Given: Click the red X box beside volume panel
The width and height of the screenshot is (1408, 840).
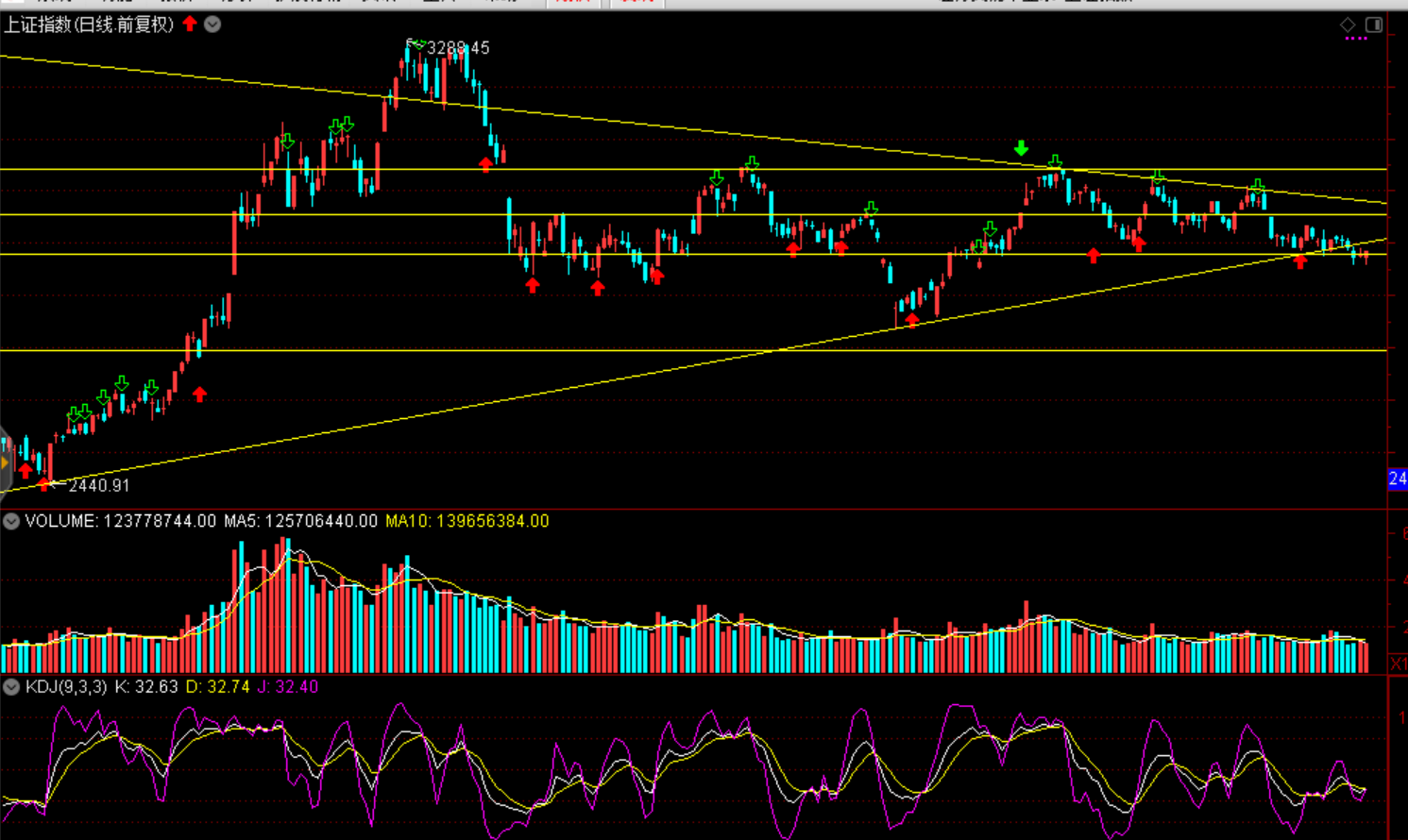Looking at the screenshot, I should [x=1399, y=664].
